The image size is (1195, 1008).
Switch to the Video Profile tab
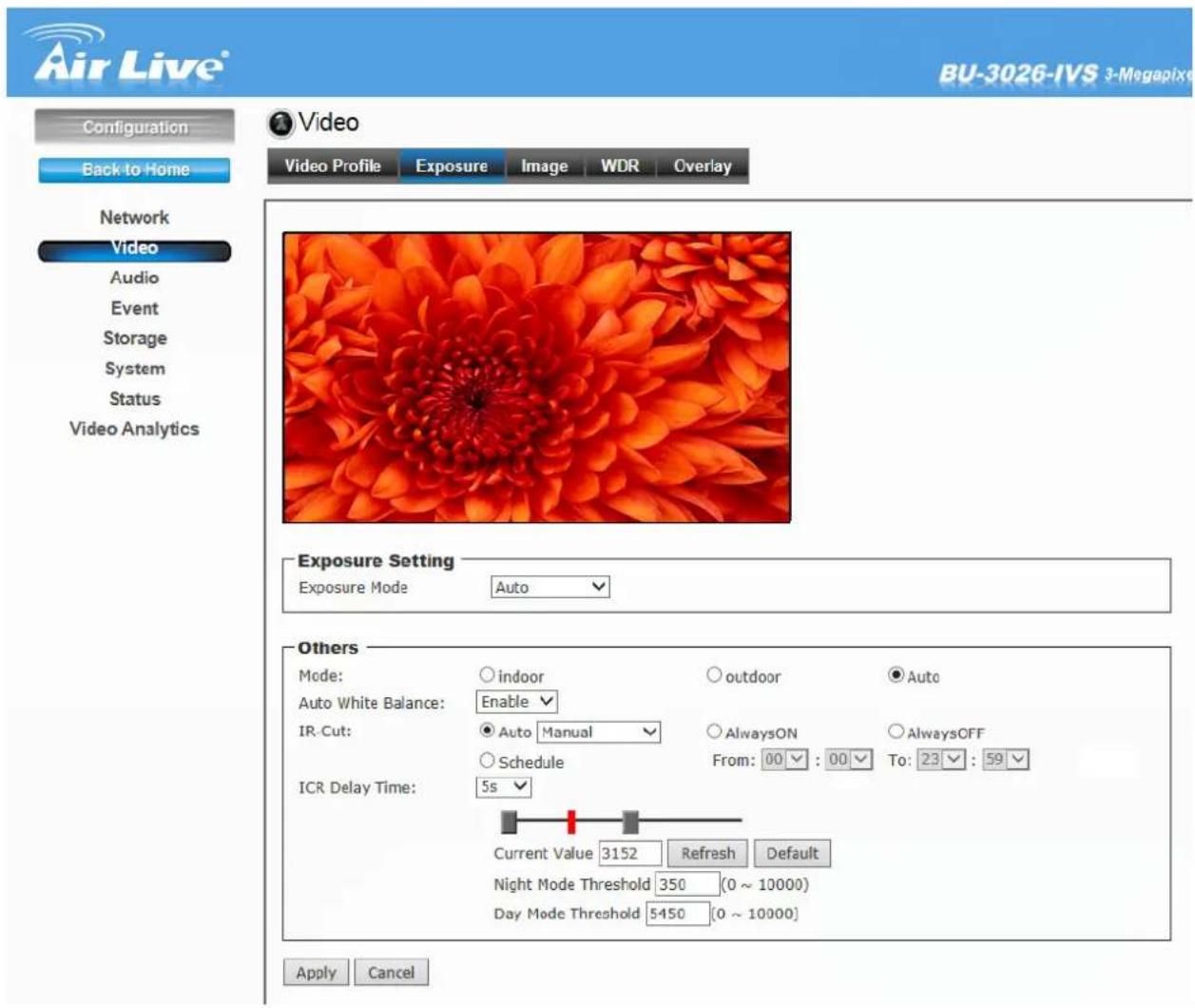click(333, 165)
